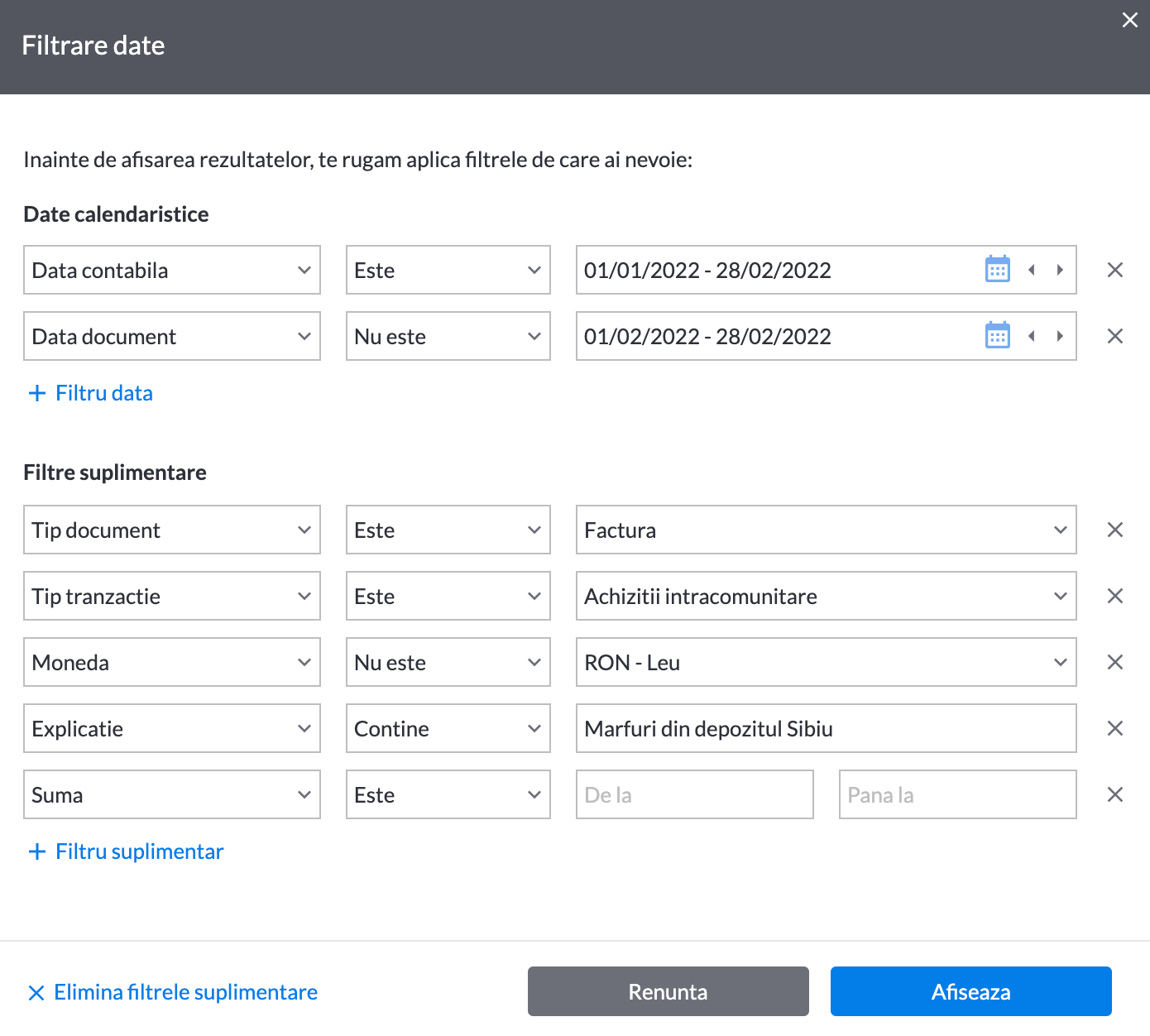This screenshot has width=1150, height=1036.
Task: Open the Explicatie field dropdown
Action: (x=172, y=728)
